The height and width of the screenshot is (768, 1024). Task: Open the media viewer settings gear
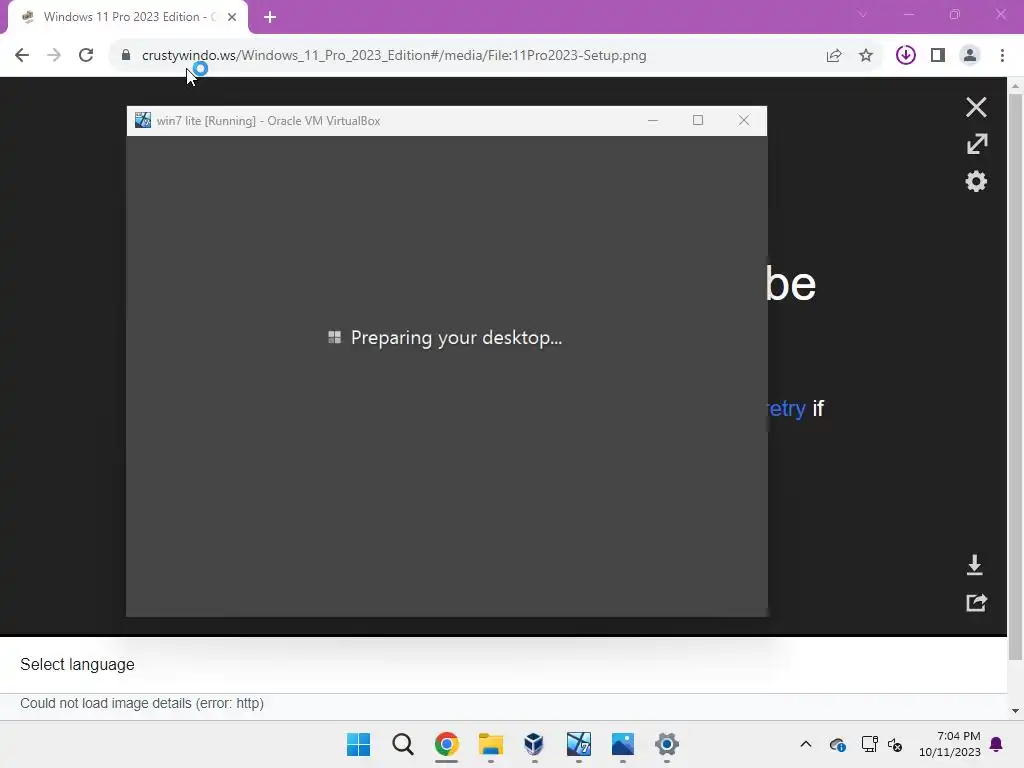[976, 182]
